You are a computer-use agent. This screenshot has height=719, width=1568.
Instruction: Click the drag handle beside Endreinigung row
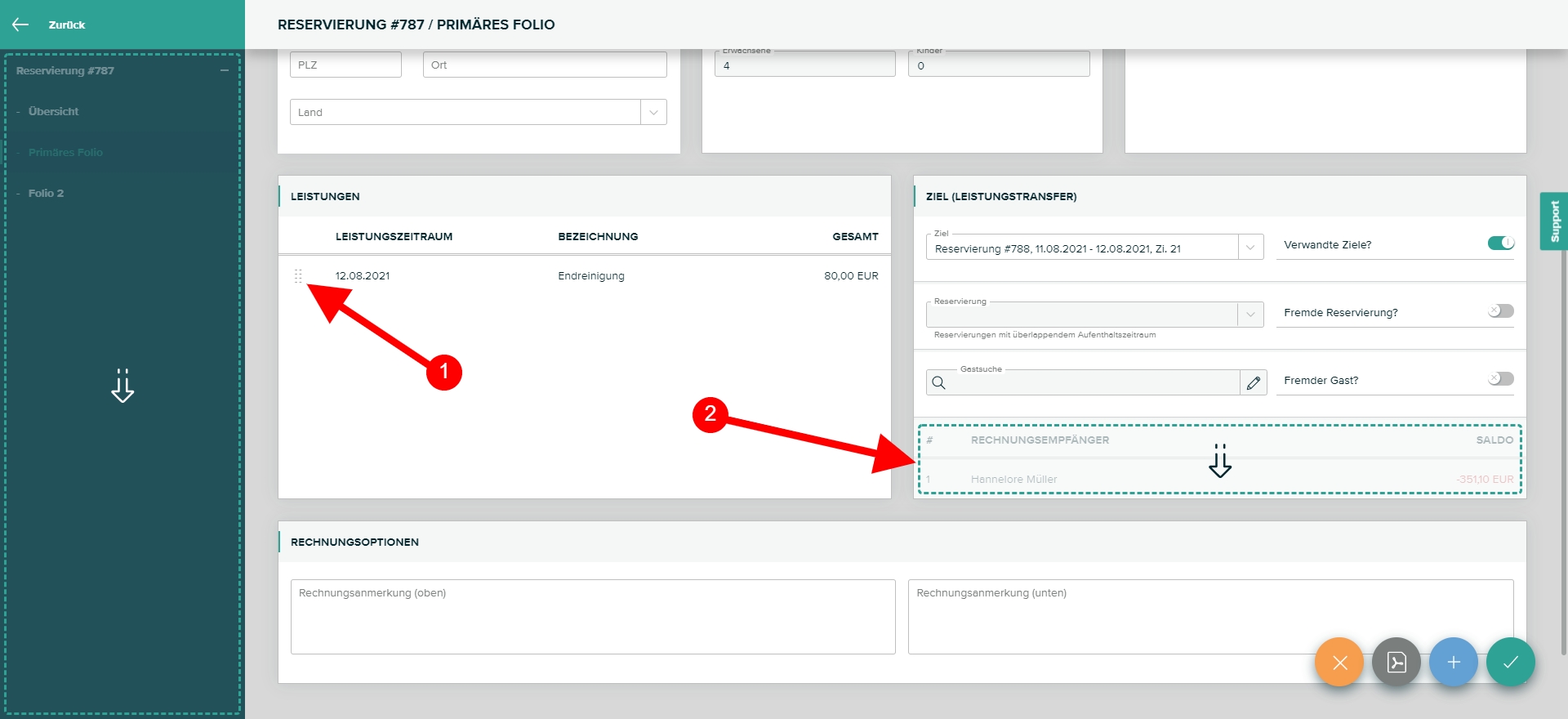(298, 276)
